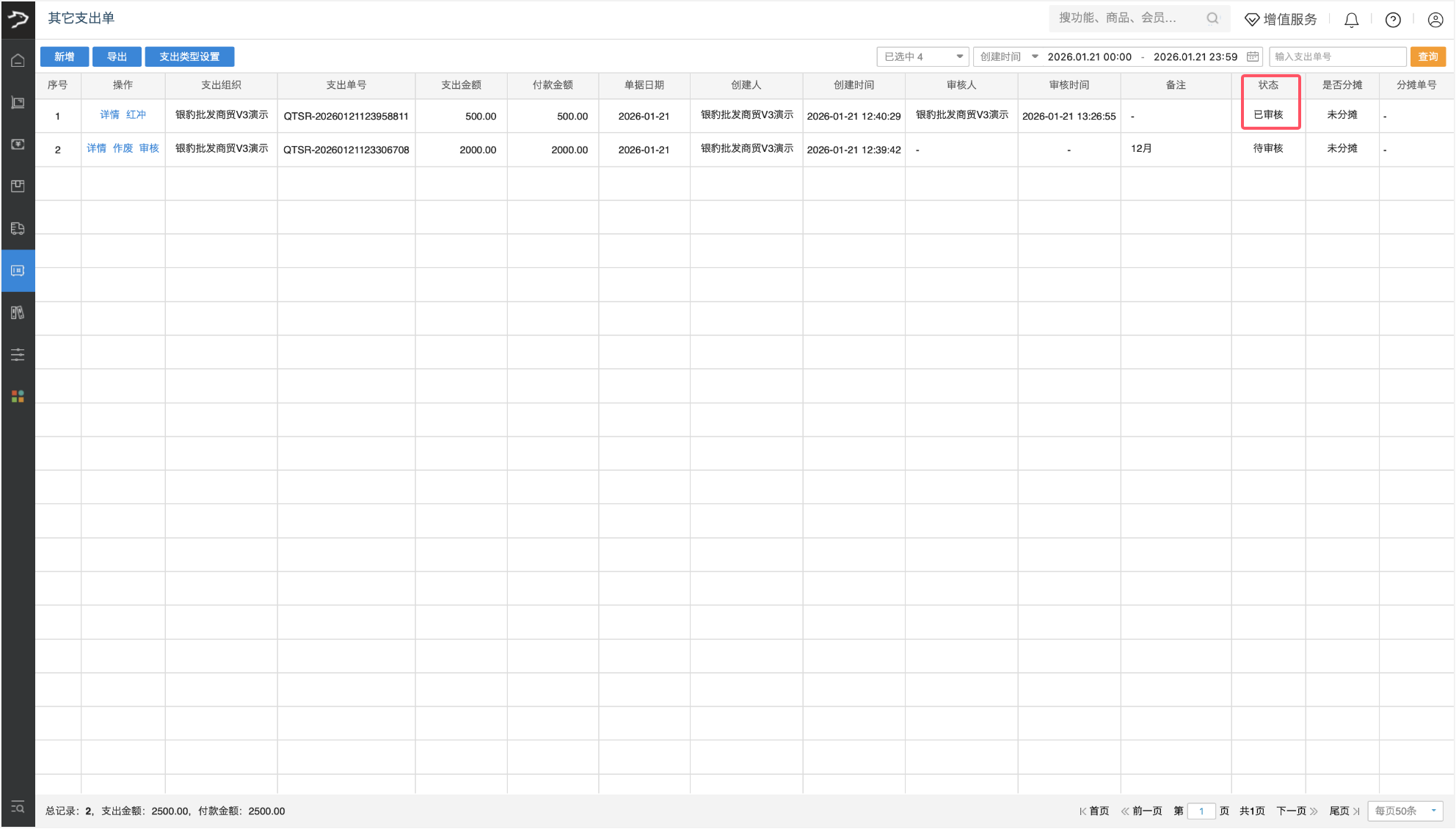The height and width of the screenshot is (829, 1456).
Task: Open the help question mark icon
Action: (1393, 20)
